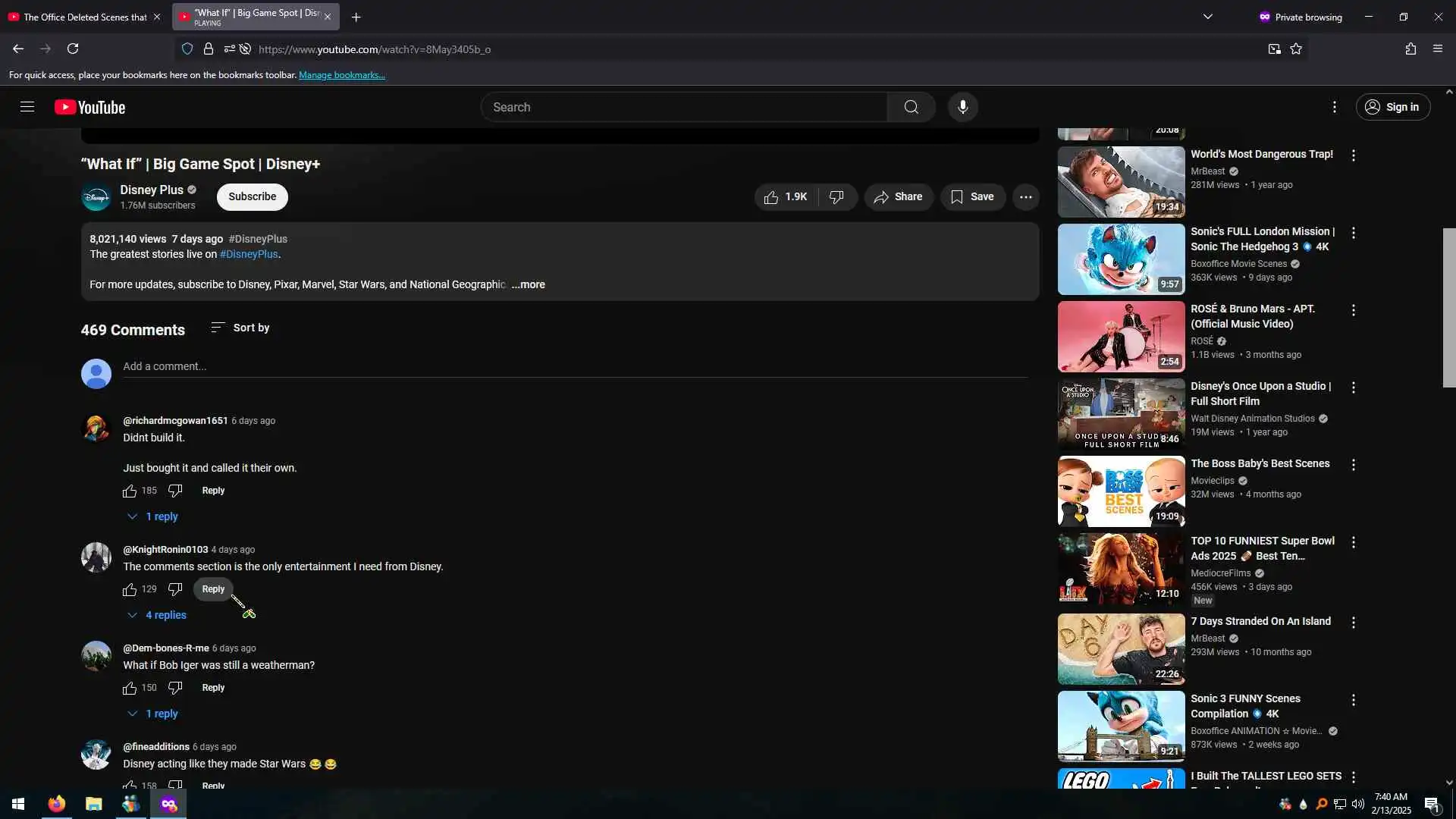Like the video with 1.9K likes

[786, 197]
